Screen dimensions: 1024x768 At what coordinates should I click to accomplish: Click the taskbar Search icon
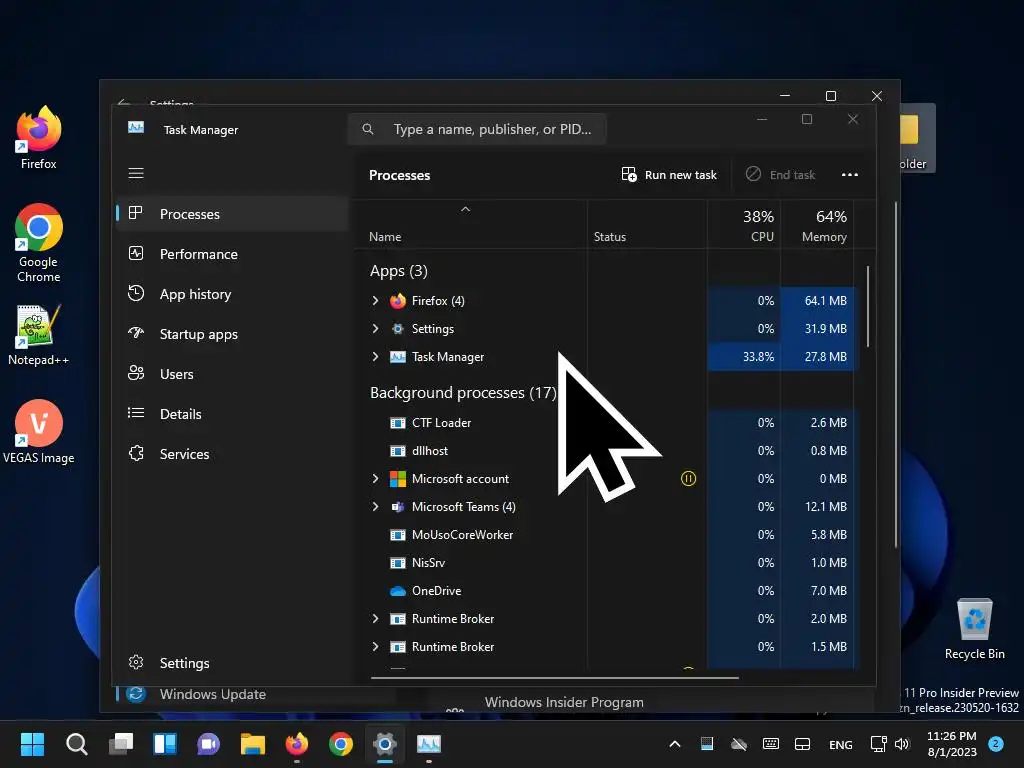pos(76,744)
